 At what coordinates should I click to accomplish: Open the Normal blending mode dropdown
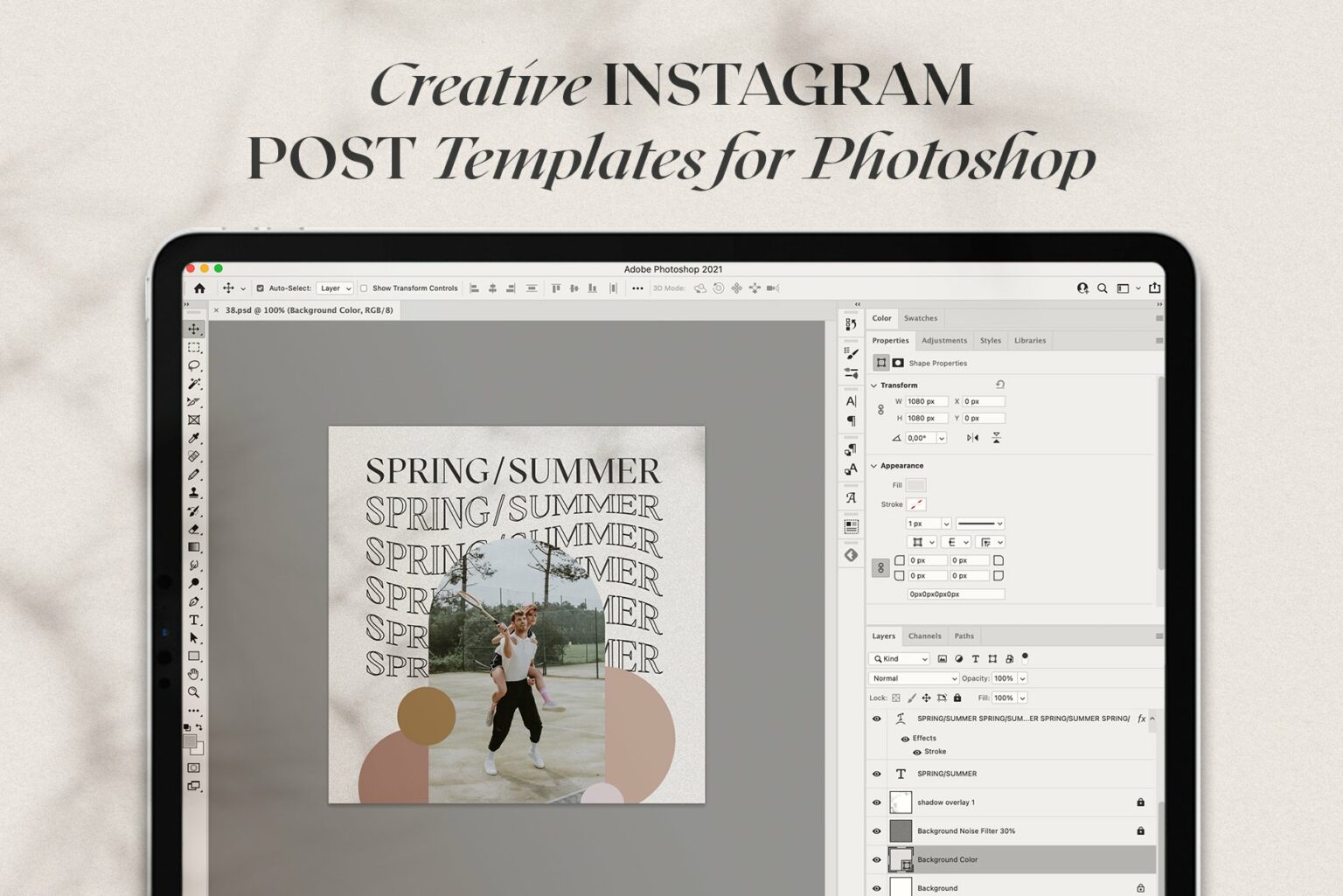[x=913, y=678]
